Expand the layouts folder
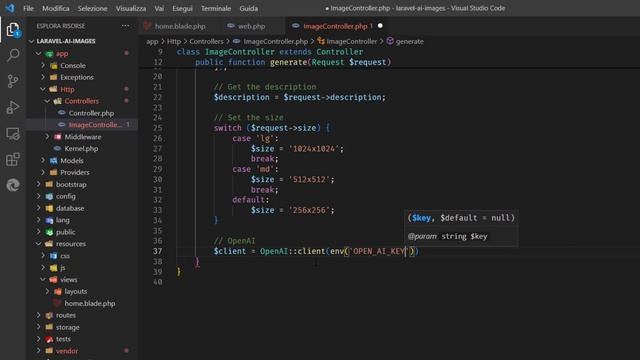This screenshot has height=360, width=640. [47, 291]
